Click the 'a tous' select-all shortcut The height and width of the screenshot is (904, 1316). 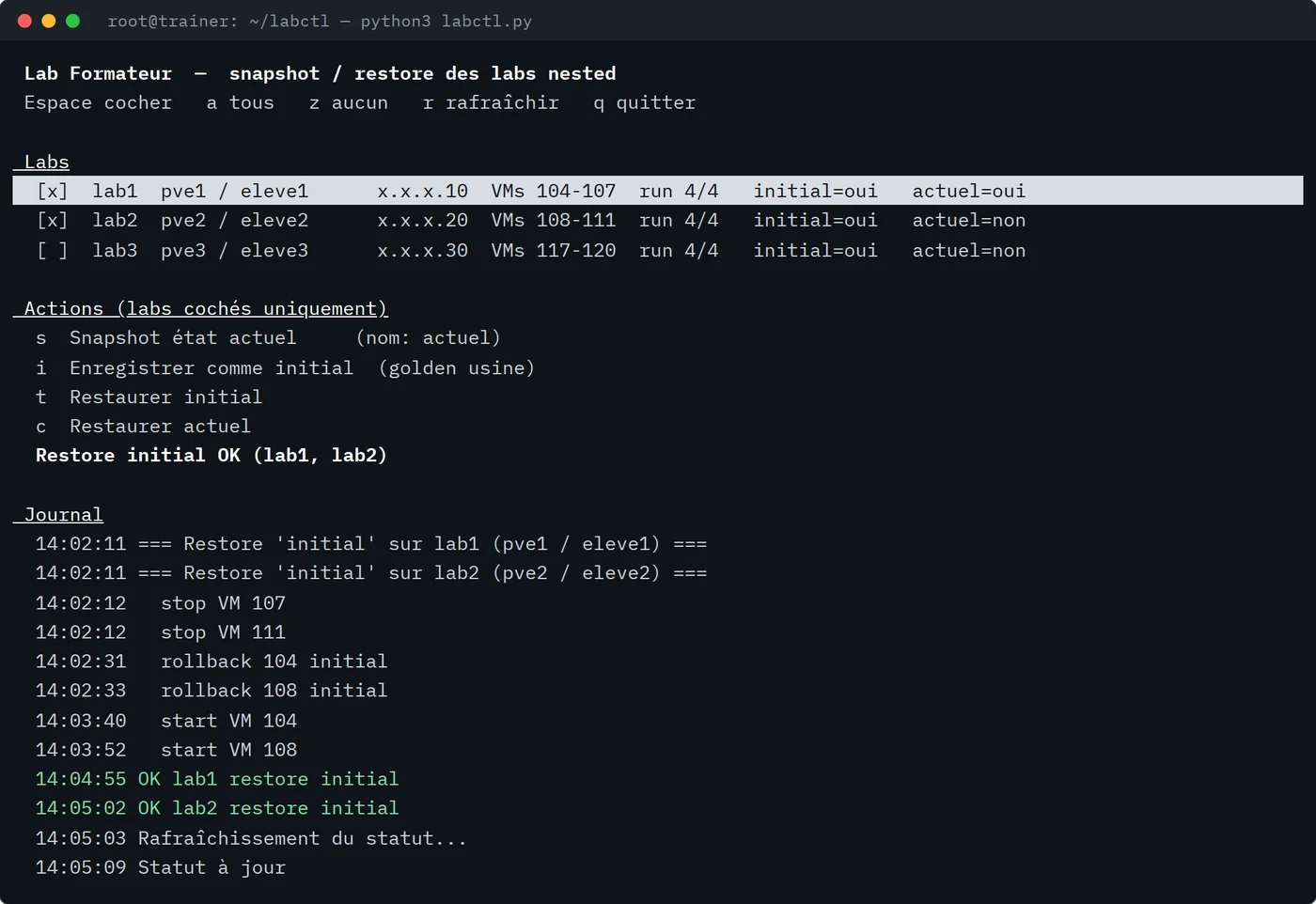241,102
